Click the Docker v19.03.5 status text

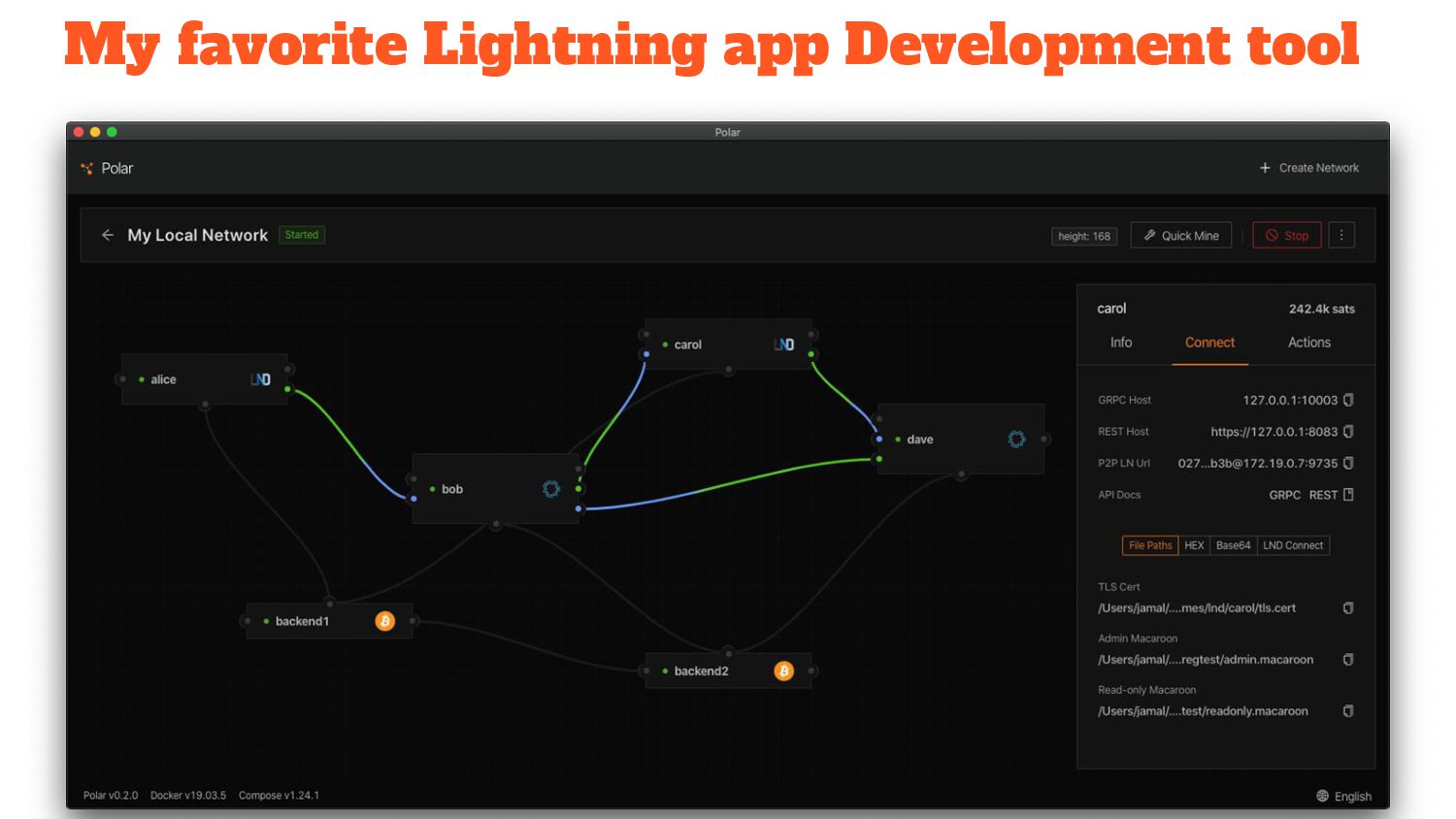pyautogui.click(x=188, y=796)
